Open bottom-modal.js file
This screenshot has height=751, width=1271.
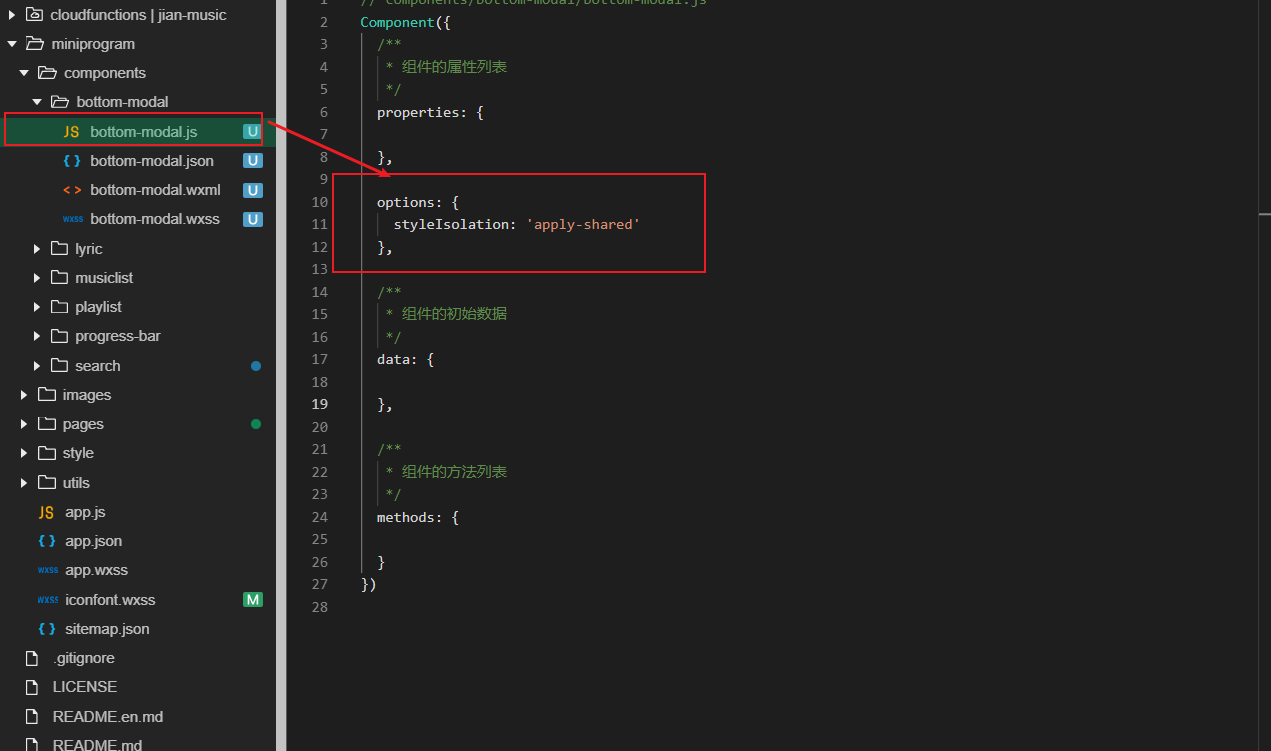143,132
